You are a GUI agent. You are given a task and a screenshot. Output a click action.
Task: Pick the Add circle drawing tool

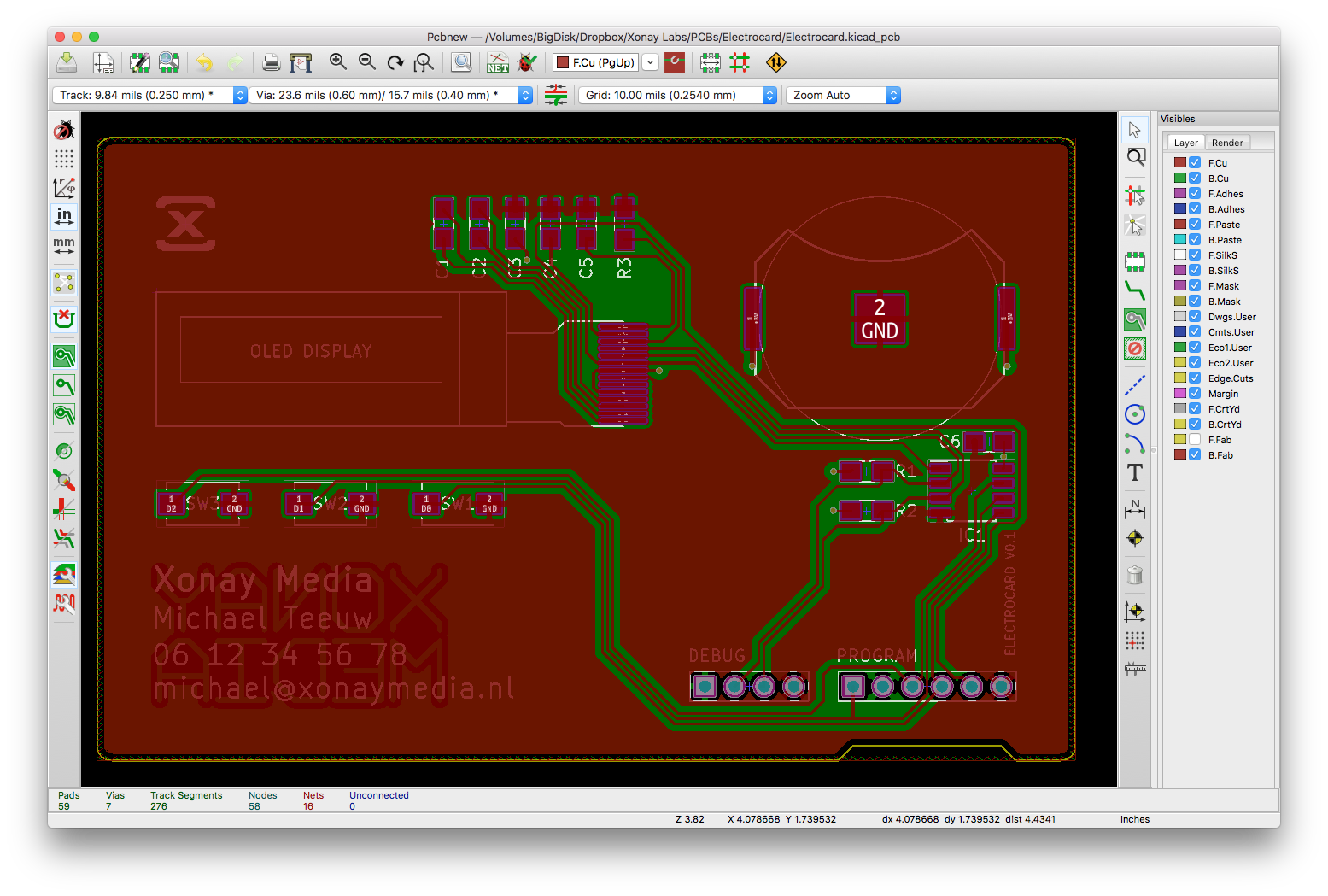[x=1134, y=415]
